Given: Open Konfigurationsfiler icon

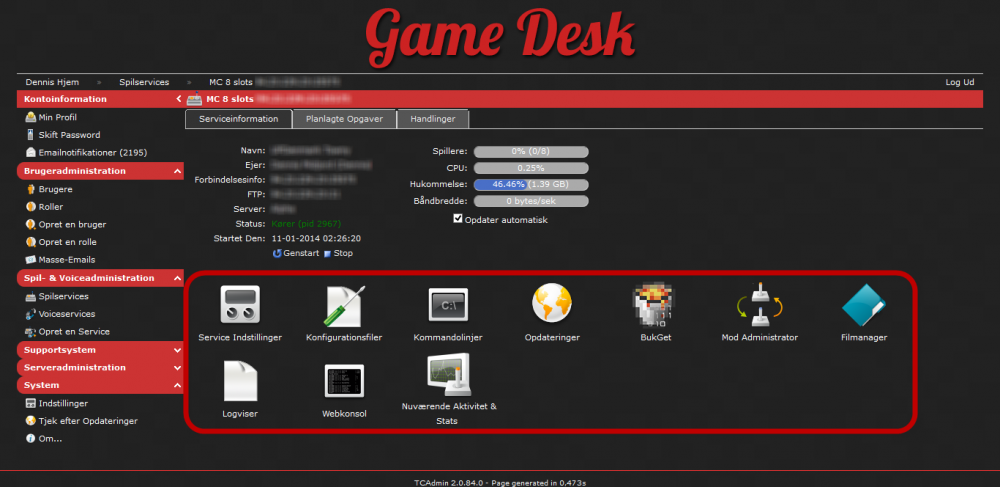Looking at the screenshot, I should point(344,305).
